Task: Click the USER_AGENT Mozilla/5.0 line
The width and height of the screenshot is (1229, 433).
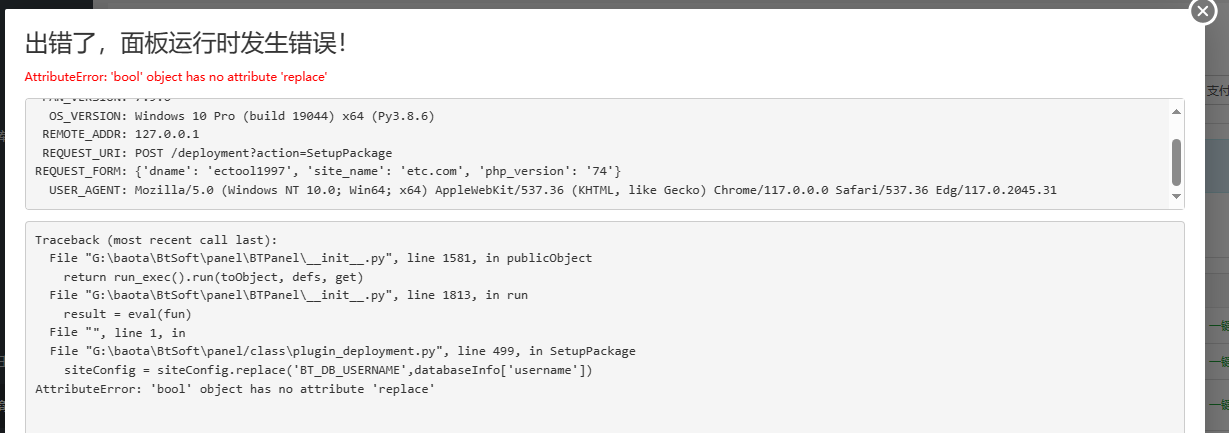Action: pyautogui.click(x=553, y=190)
